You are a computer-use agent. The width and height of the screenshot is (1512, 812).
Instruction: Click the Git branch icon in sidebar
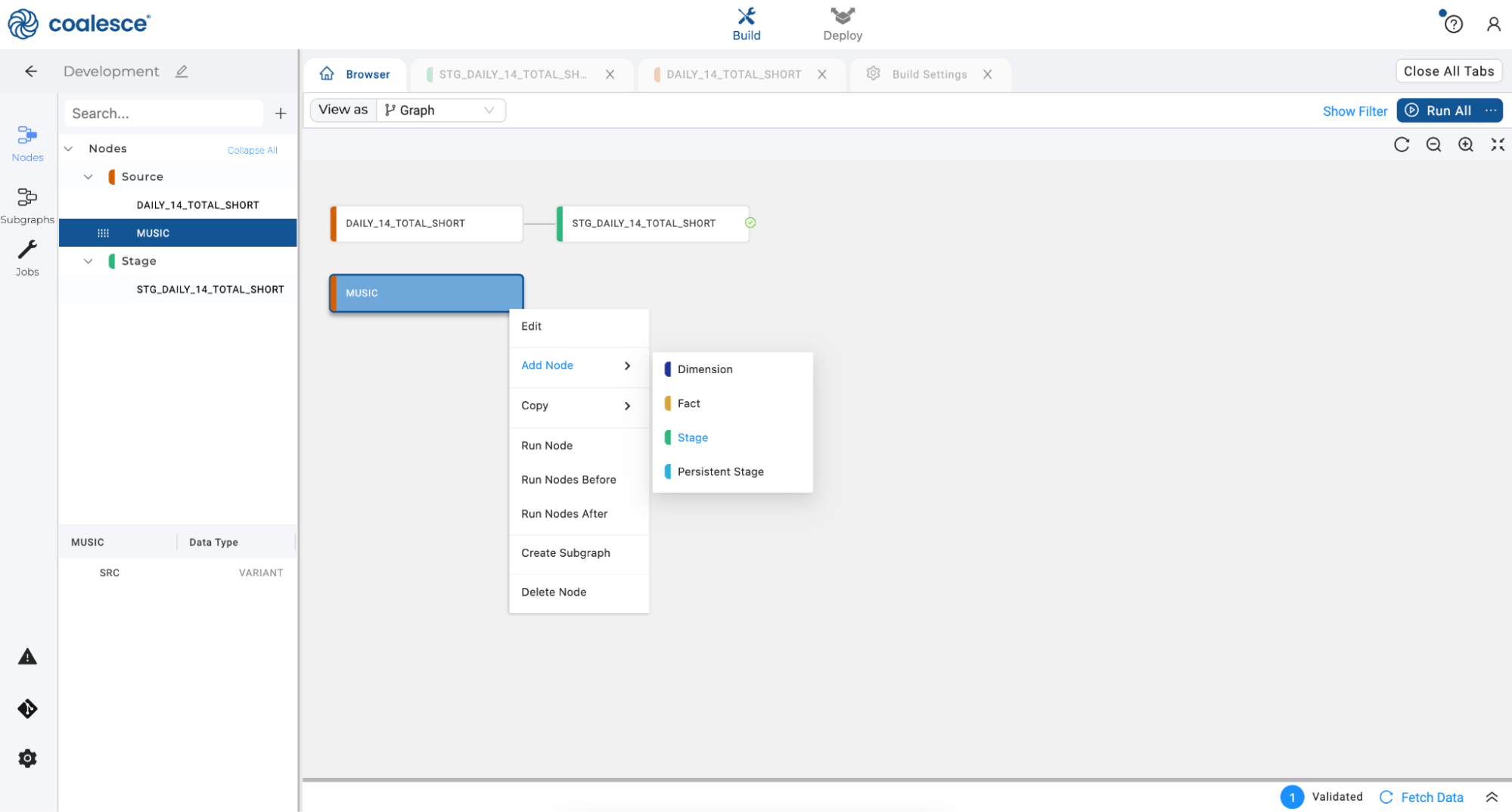(x=27, y=708)
